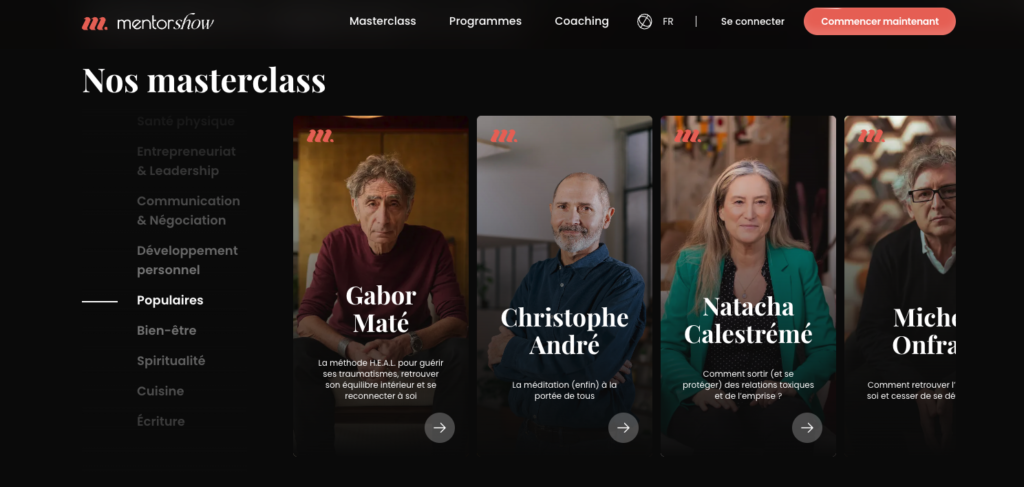Select the Développement personnel category
The width and height of the screenshot is (1024, 487).
tap(187, 260)
